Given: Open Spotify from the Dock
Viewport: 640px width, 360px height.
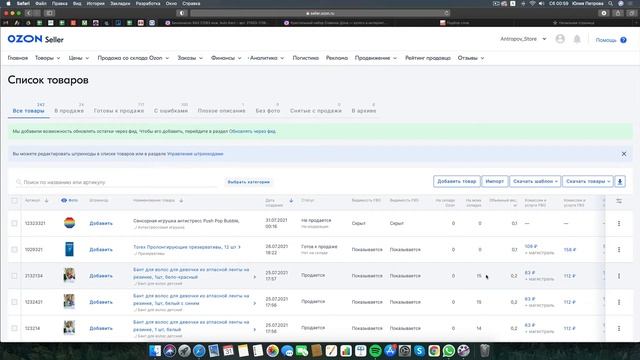Looking at the screenshot, I should coord(375,351).
